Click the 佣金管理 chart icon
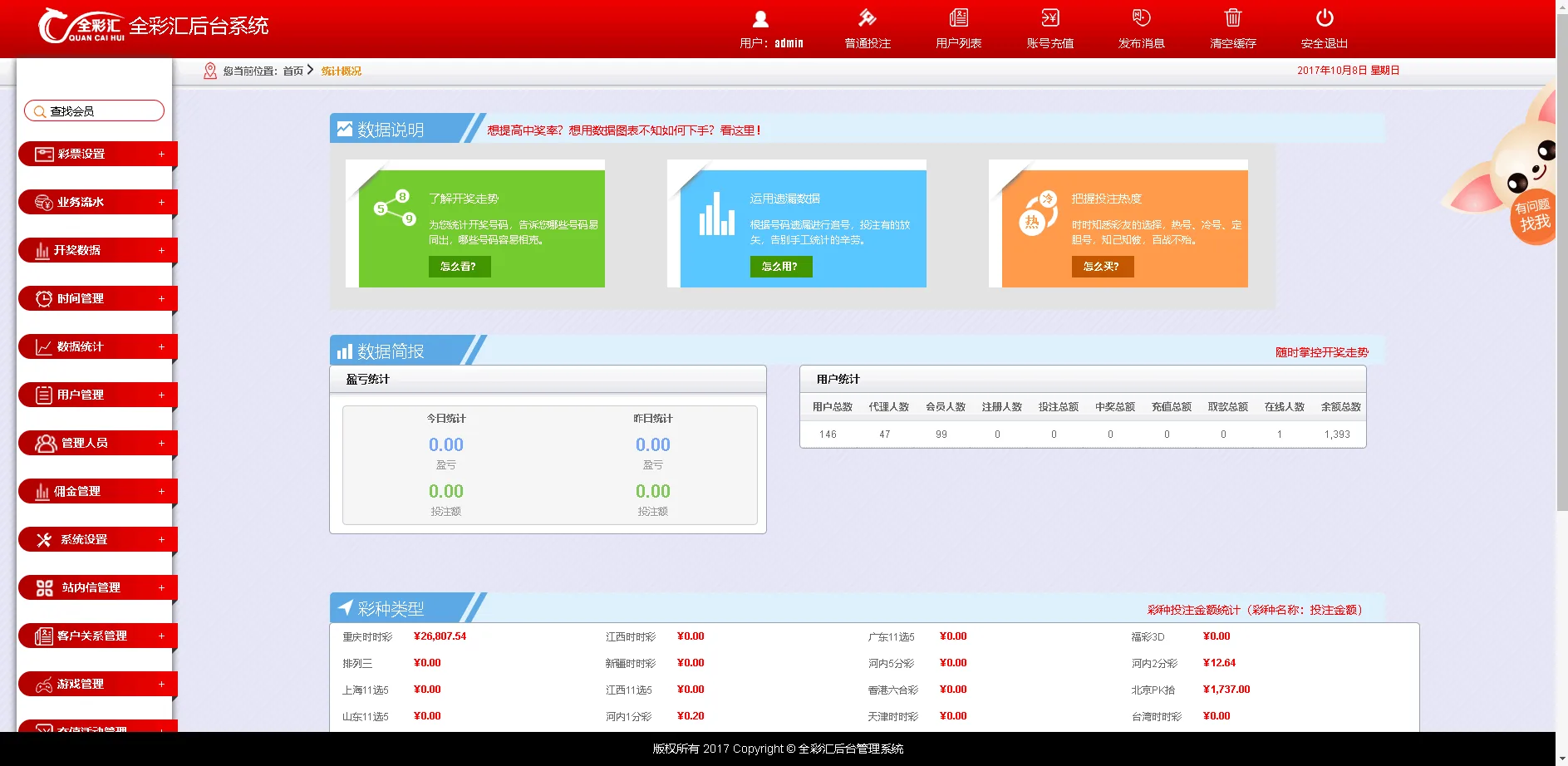Screen dimensions: 1568x766 [42, 491]
